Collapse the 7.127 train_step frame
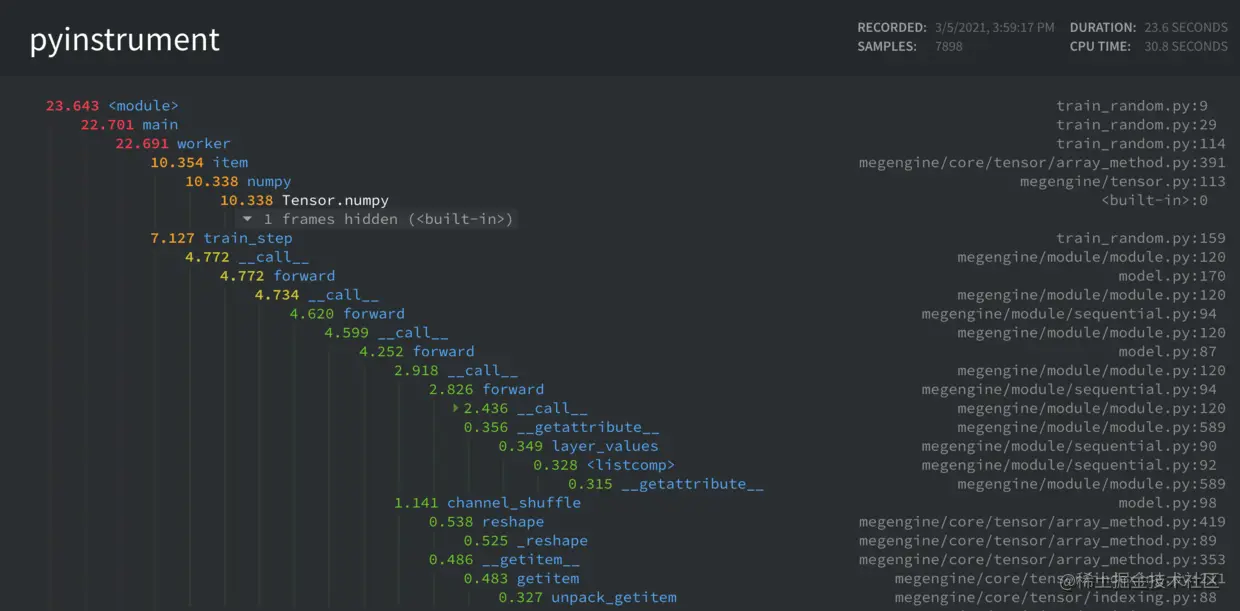 (222, 239)
